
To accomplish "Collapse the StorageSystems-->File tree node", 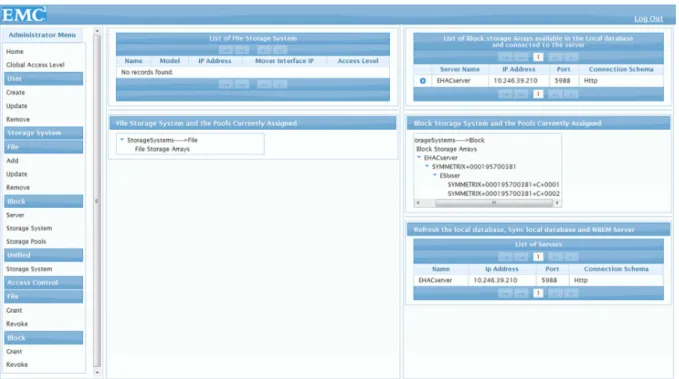I will tap(122, 140).
